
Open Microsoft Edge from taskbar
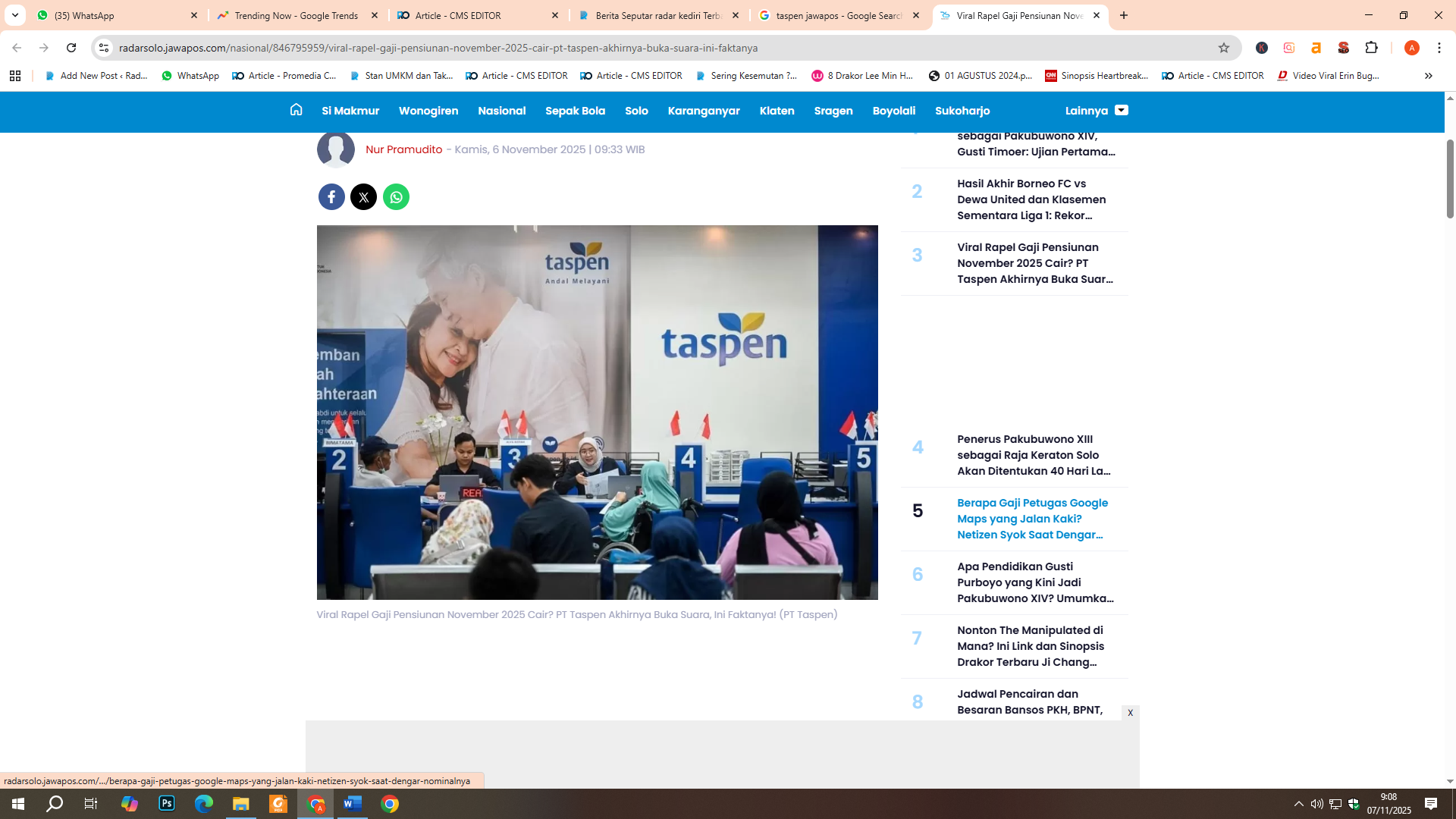coord(204,804)
